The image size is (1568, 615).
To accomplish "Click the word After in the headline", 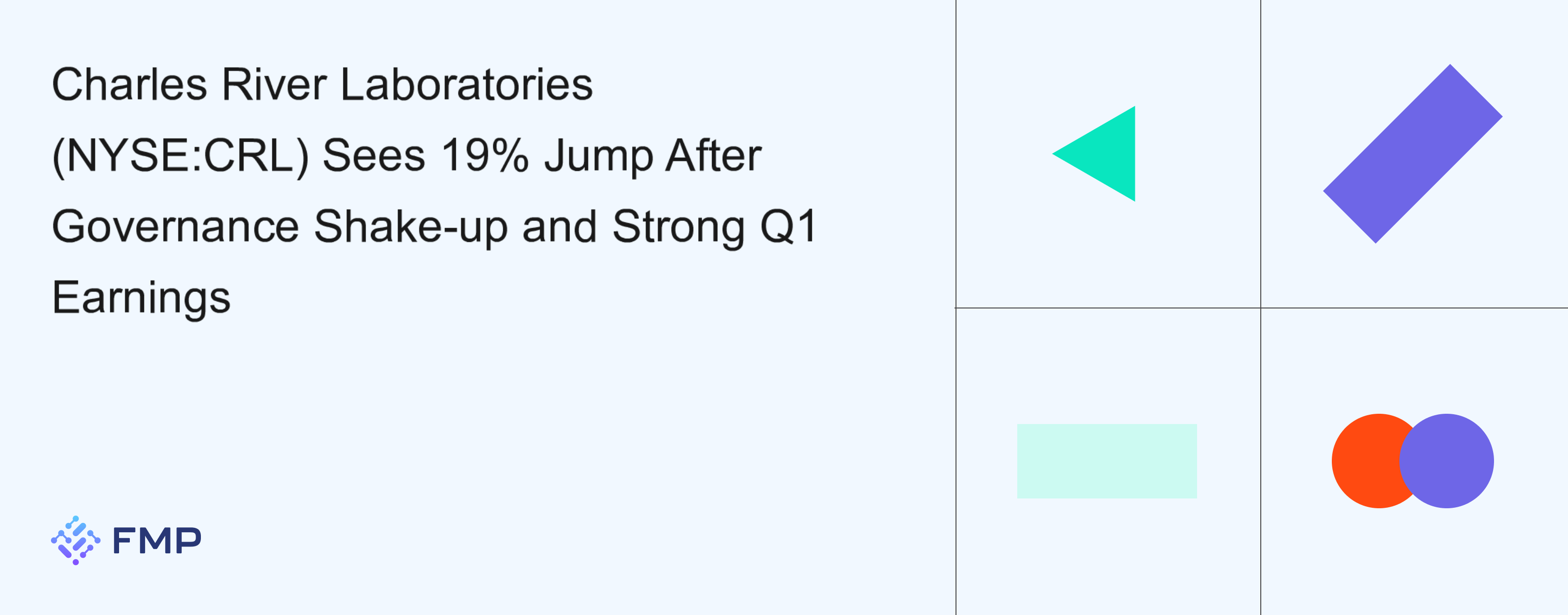I will coord(713,155).
